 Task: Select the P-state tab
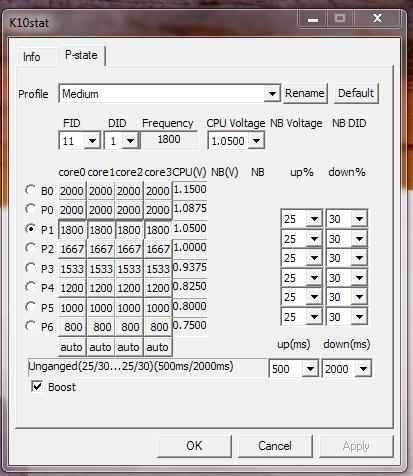click(81, 55)
